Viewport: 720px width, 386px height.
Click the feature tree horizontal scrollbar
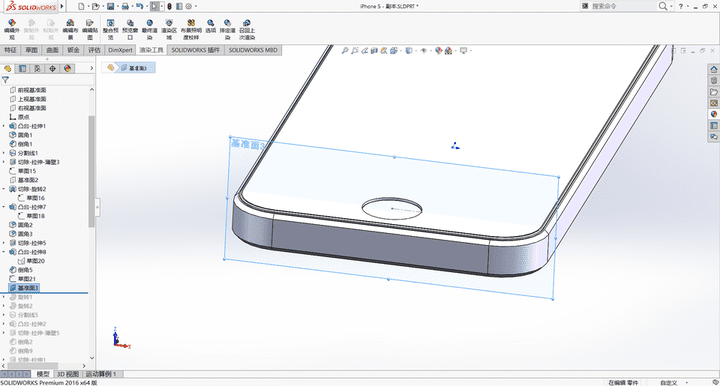[32, 366]
